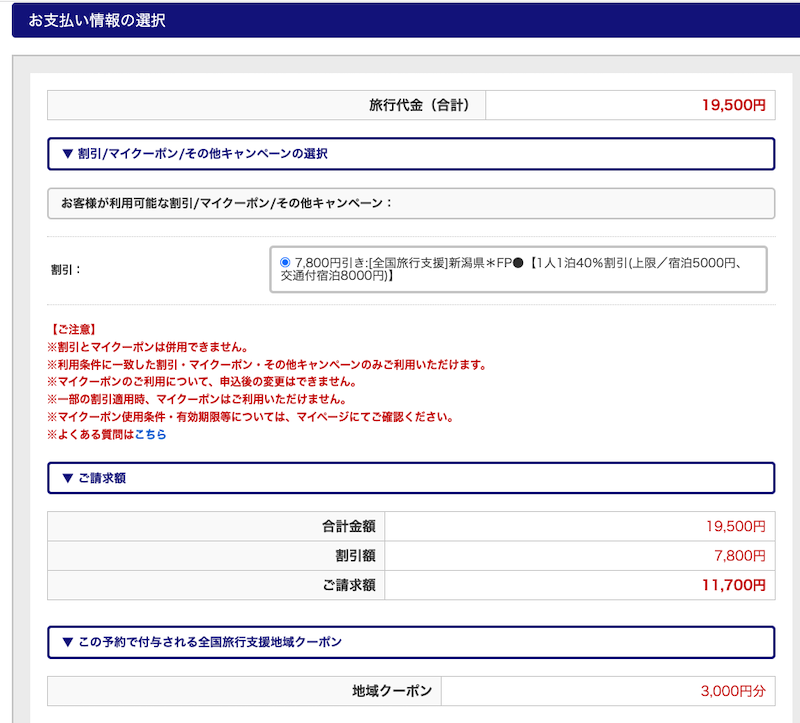
Task: Collapse the ご請求額 section header
Action: point(411,478)
